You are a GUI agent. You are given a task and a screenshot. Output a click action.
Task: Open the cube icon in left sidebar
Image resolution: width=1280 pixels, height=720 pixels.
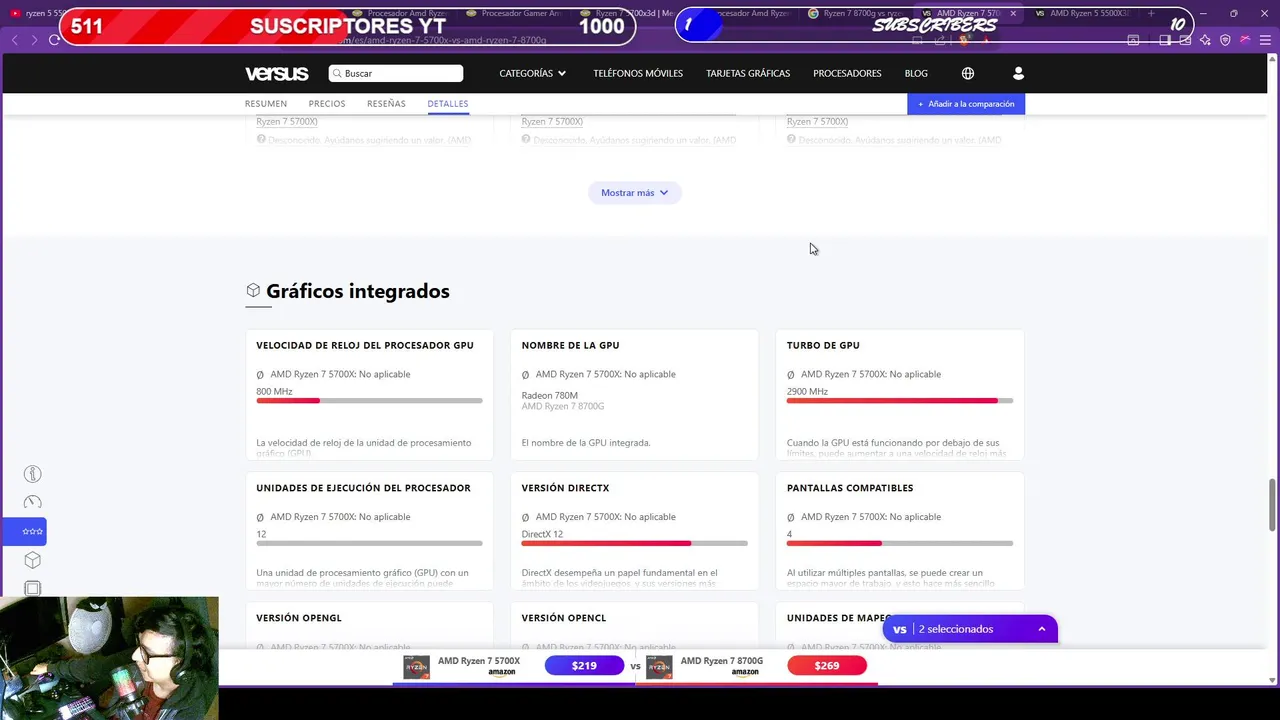(x=32, y=560)
